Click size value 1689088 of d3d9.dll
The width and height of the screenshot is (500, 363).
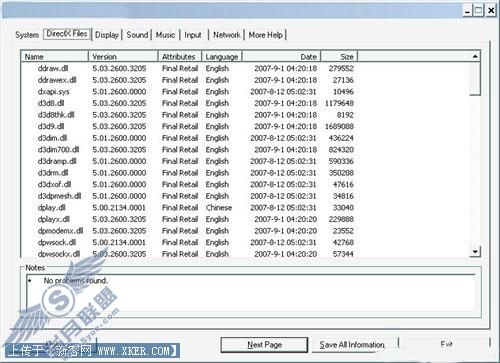tap(339, 126)
